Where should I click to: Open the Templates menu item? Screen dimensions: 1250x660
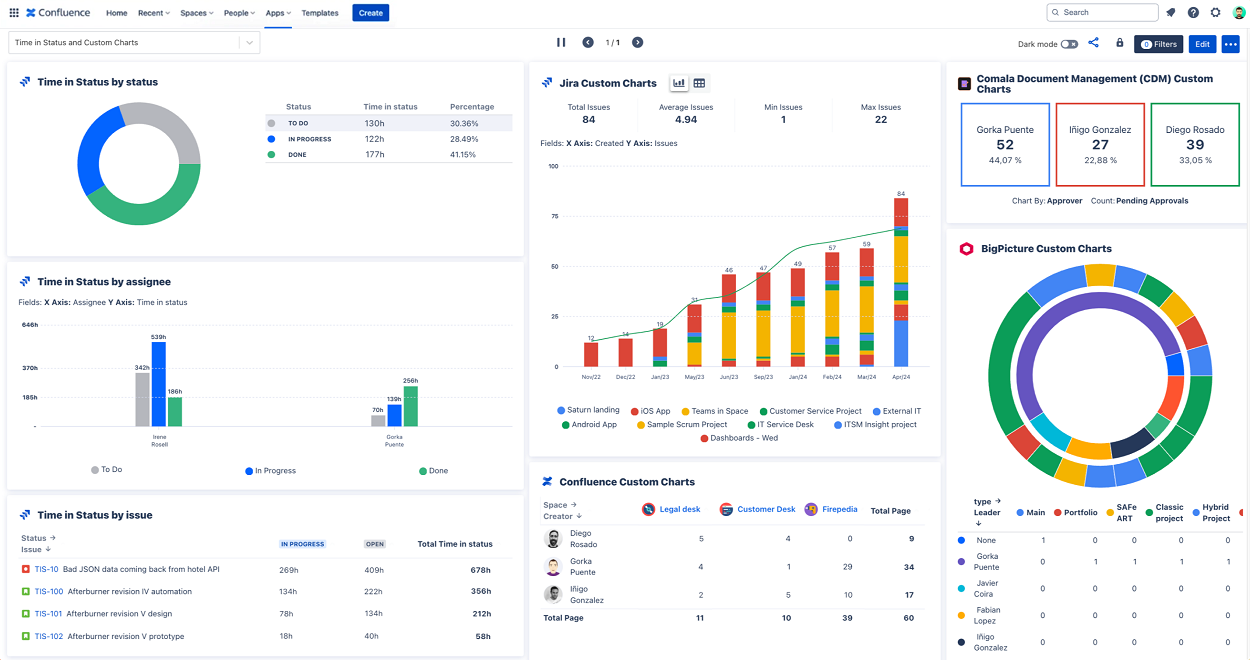click(x=320, y=13)
